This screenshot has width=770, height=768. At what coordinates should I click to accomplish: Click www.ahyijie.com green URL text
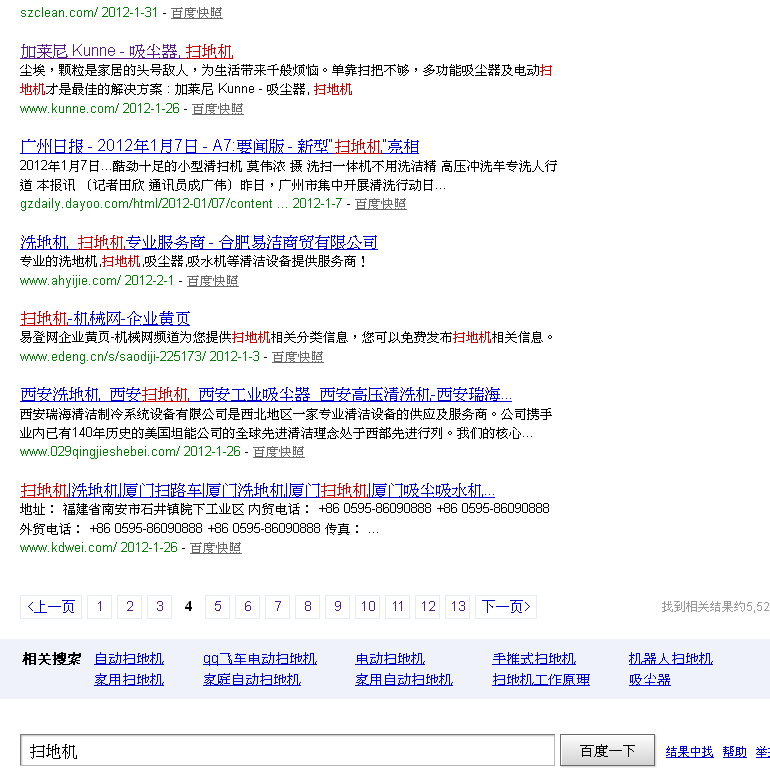pos(70,281)
